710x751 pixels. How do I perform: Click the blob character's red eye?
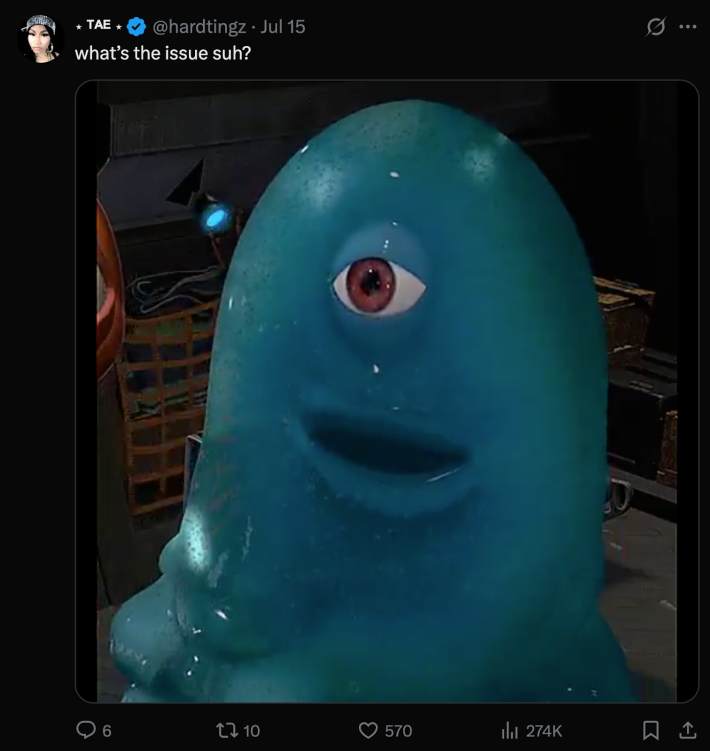pos(379,284)
